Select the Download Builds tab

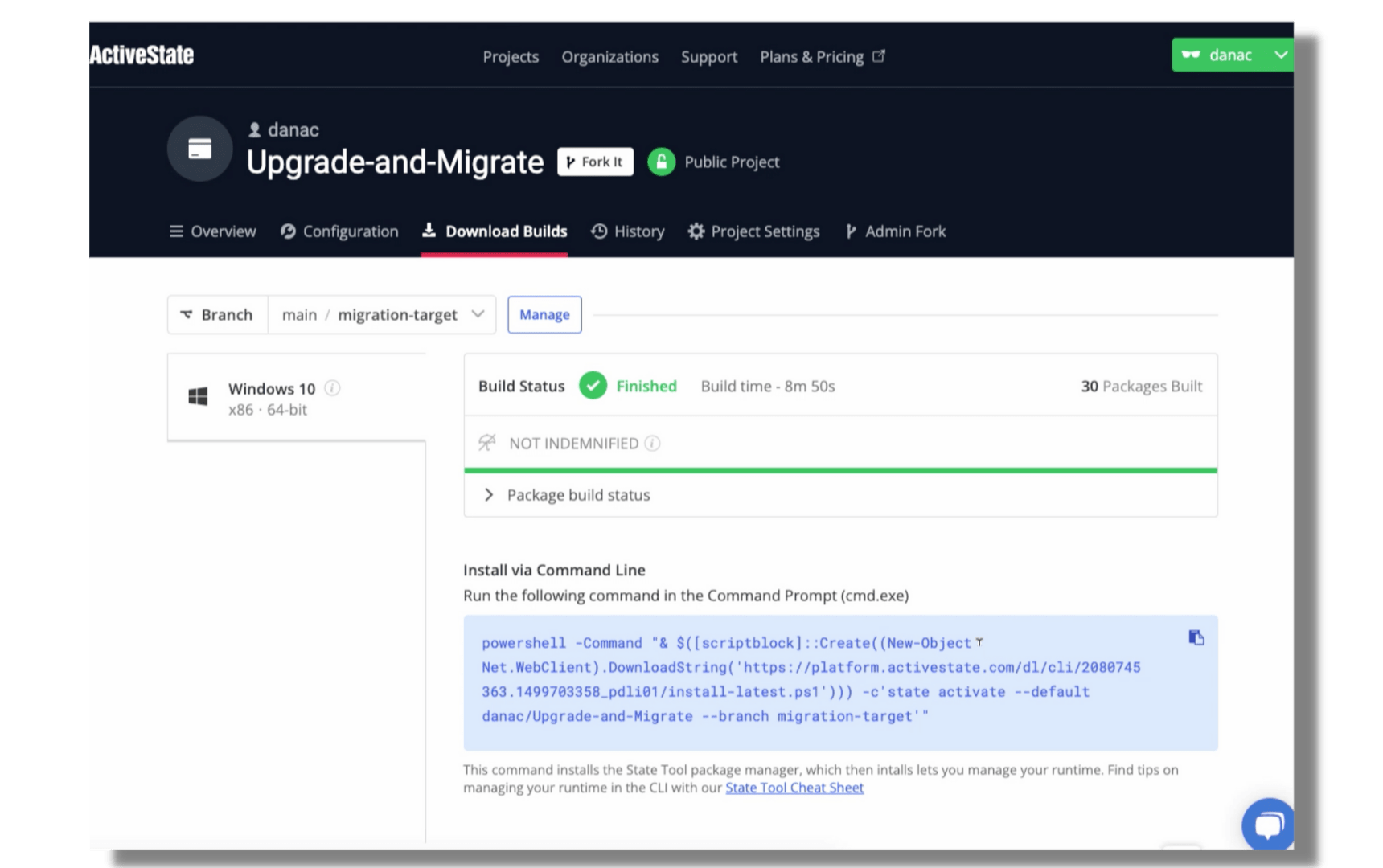495,231
